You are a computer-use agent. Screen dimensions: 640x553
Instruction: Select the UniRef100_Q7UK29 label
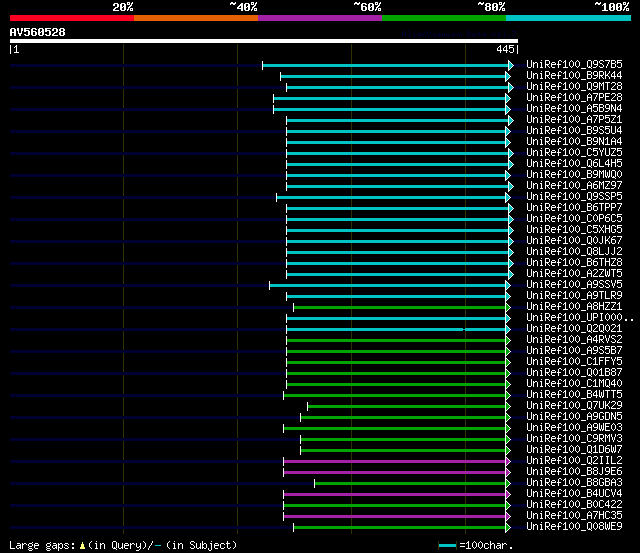[x=574, y=406]
